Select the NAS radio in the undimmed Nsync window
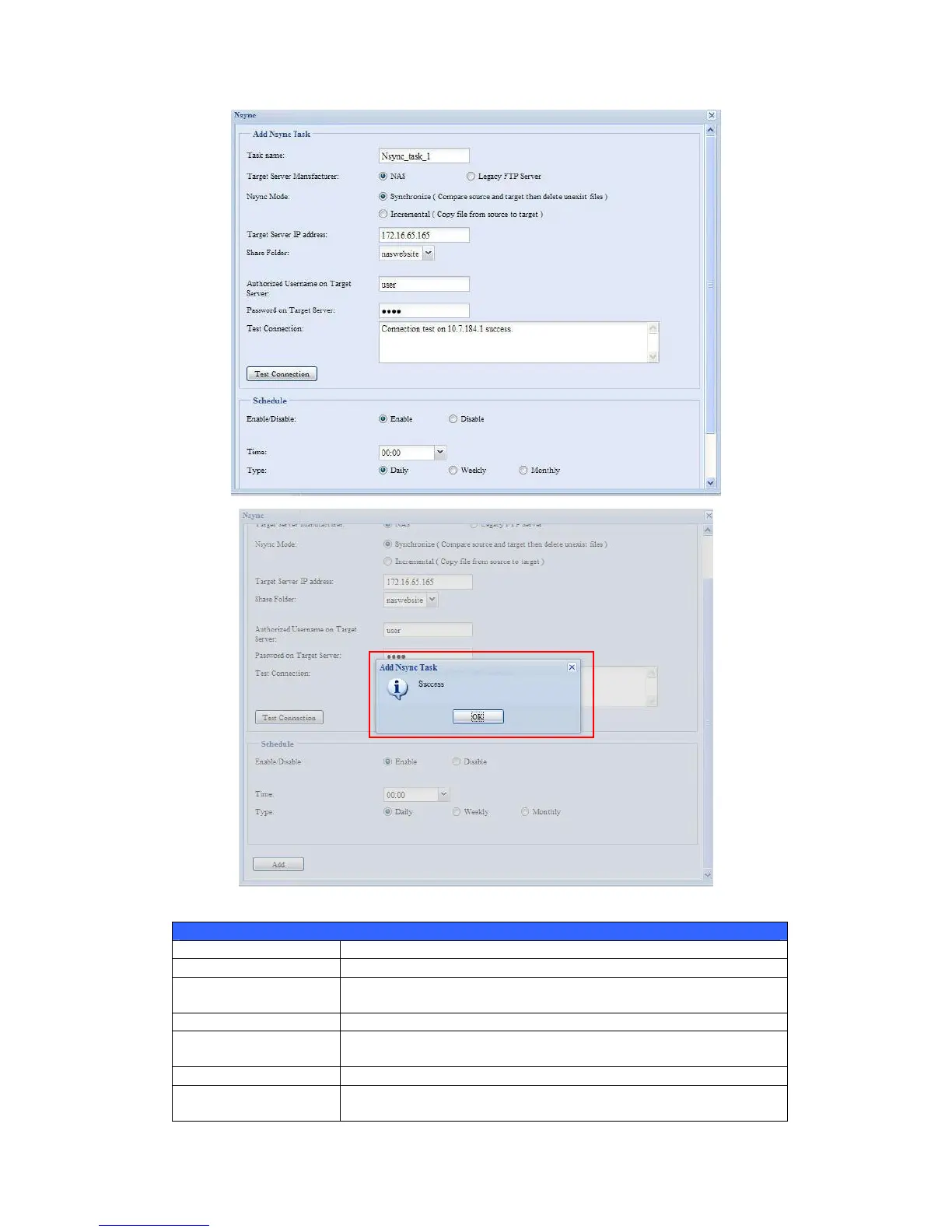Image resolution: width=952 pixels, height=1232 pixels. pyautogui.click(x=383, y=177)
